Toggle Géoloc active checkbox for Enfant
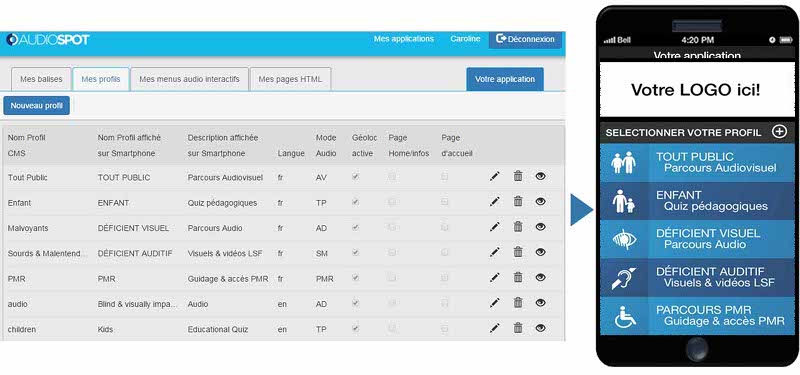Viewport: 800px width, 375px height. point(356,202)
